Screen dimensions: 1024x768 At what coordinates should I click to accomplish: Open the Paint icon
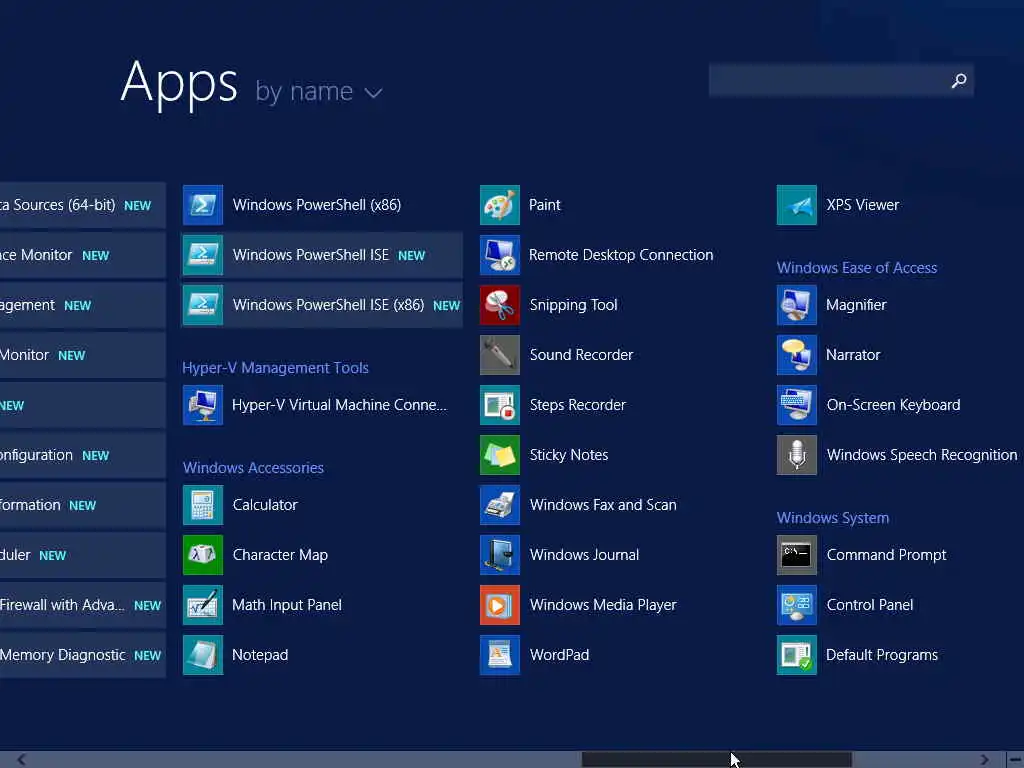pyautogui.click(x=500, y=205)
